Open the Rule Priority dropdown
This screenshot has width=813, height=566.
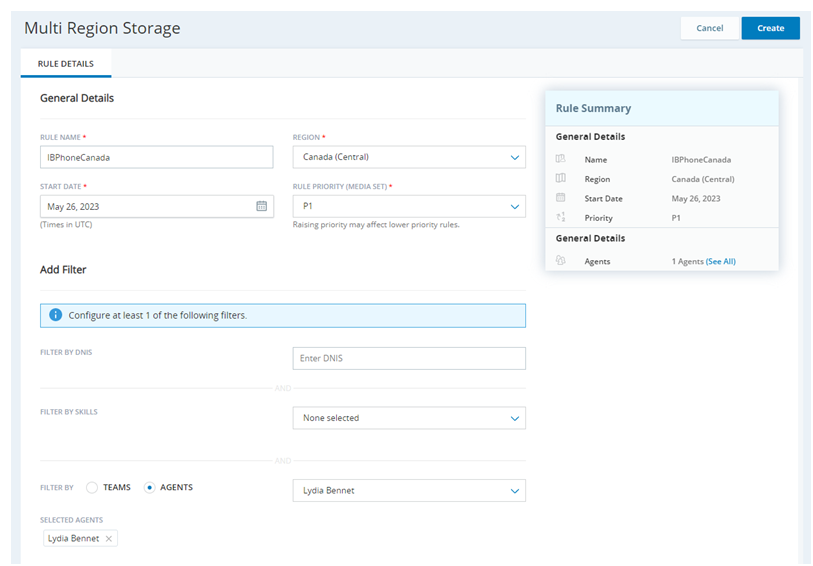pyautogui.click(x=409, y=206)
